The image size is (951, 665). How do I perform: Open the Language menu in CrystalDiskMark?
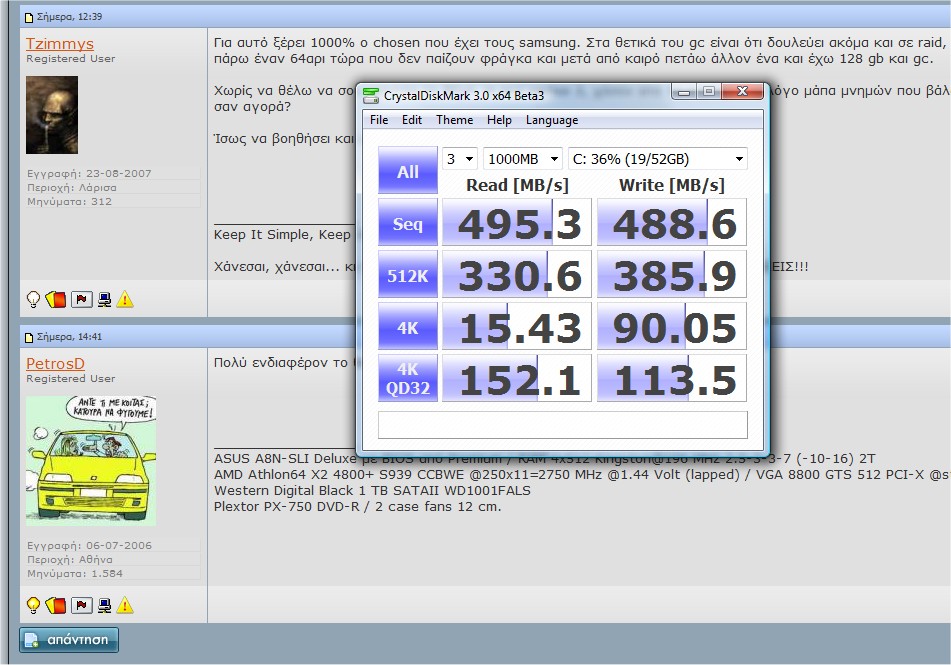552,120
